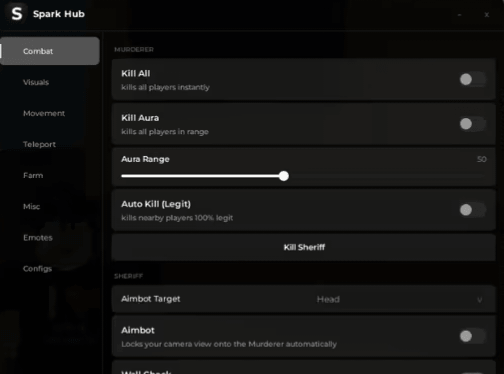Switch to the Visuals tab
The height and width of the screenshot is (374, 504).
[x=36, y=82]
